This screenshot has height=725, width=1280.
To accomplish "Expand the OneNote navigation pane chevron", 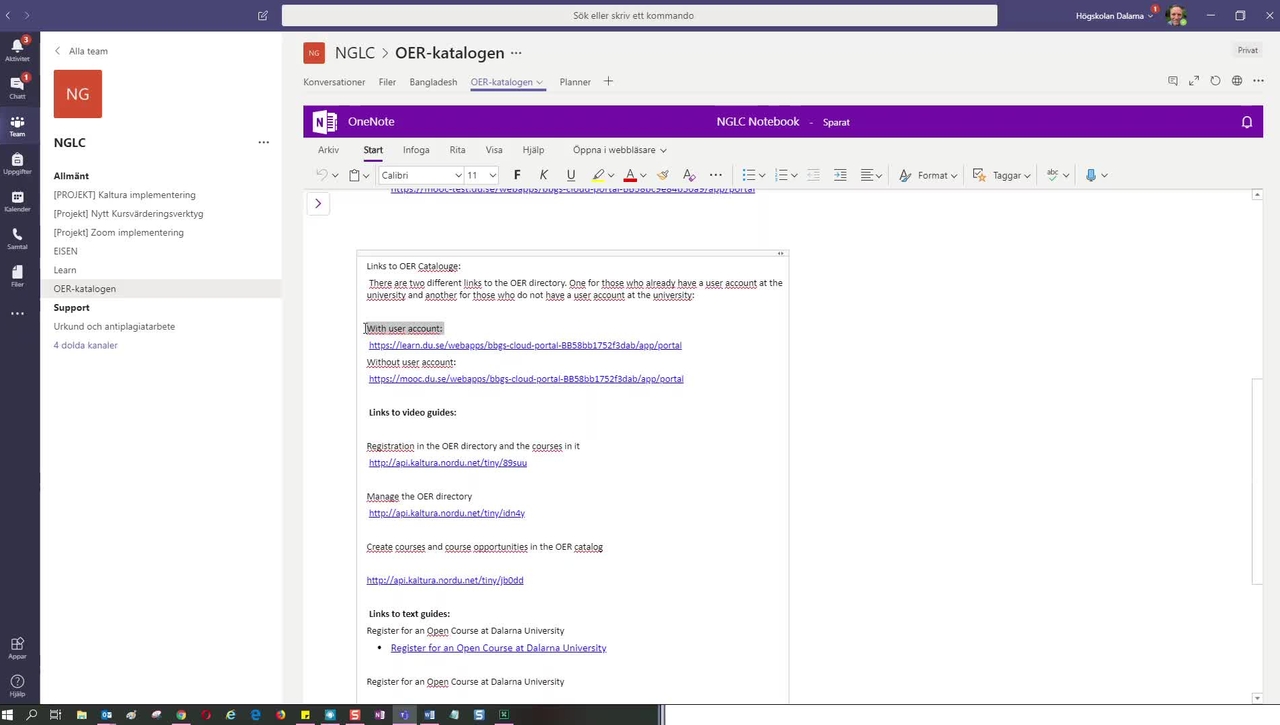I will pos(318,203).
